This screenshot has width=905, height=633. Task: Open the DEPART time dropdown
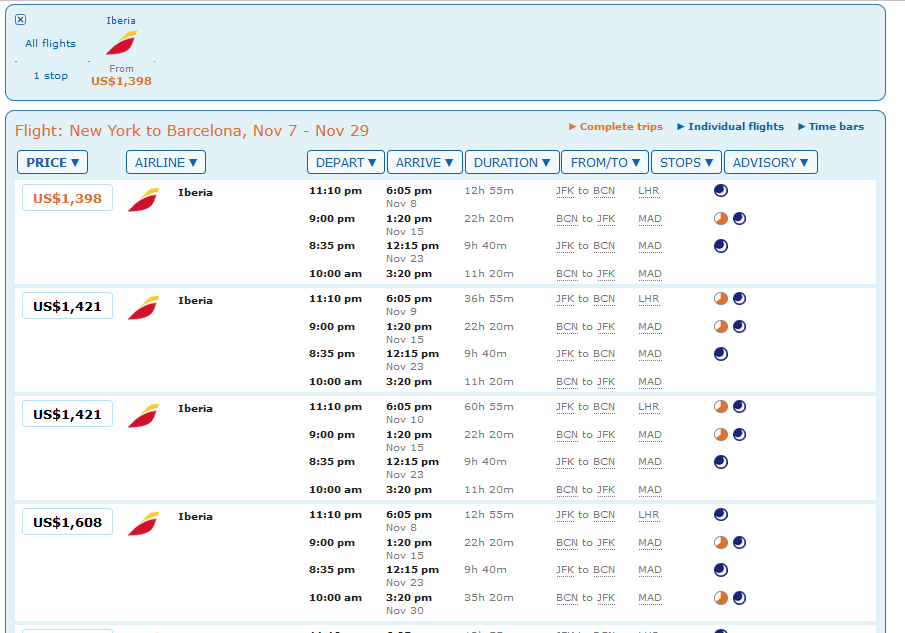346,162
